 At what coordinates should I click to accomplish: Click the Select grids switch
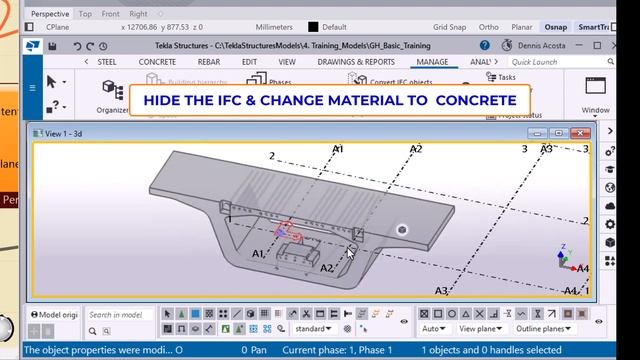click(x=264, y=313)
